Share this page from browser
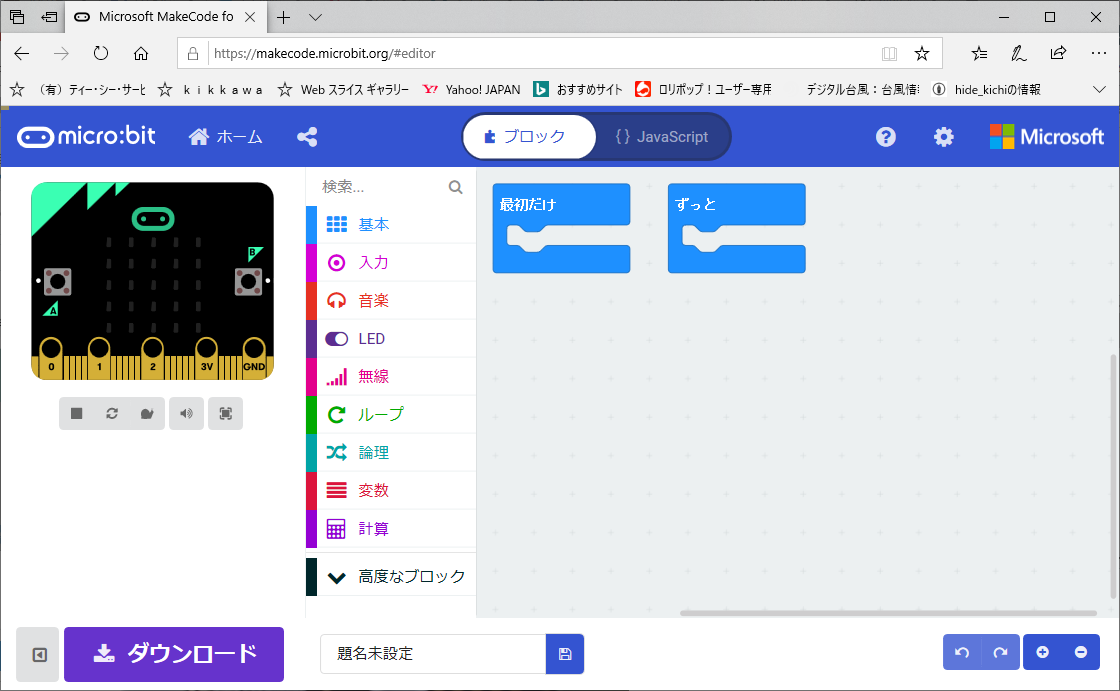The width and height of the screenshot is (1120, 691). 1058,54
